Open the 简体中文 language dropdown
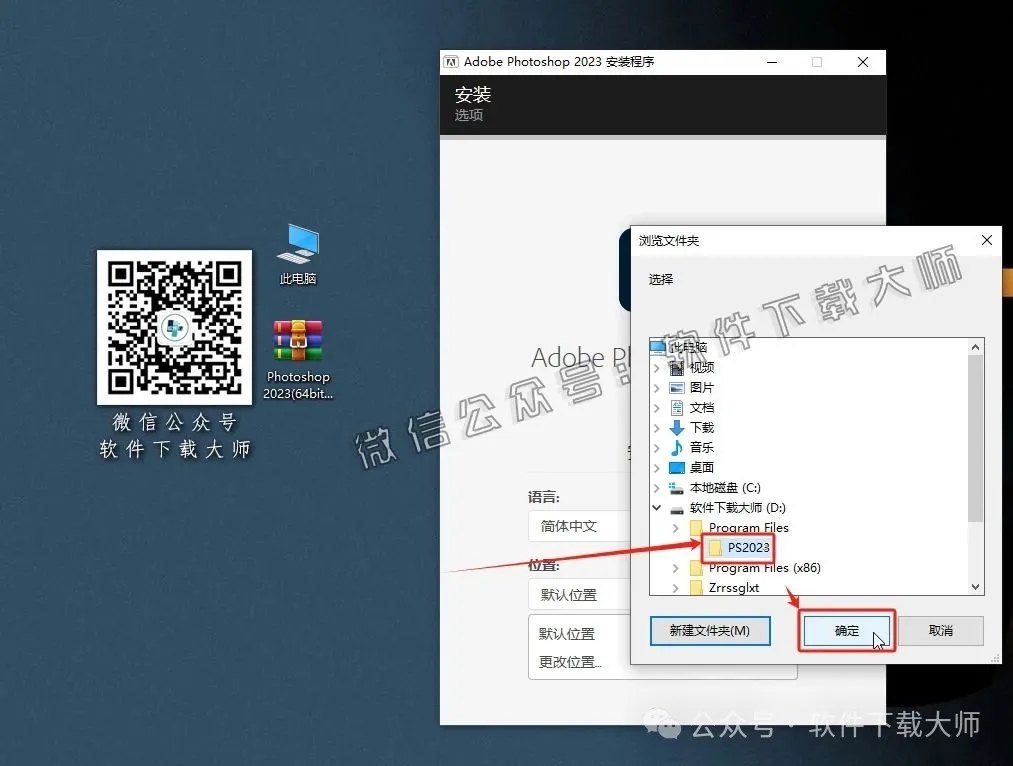 tap(570, 525)
